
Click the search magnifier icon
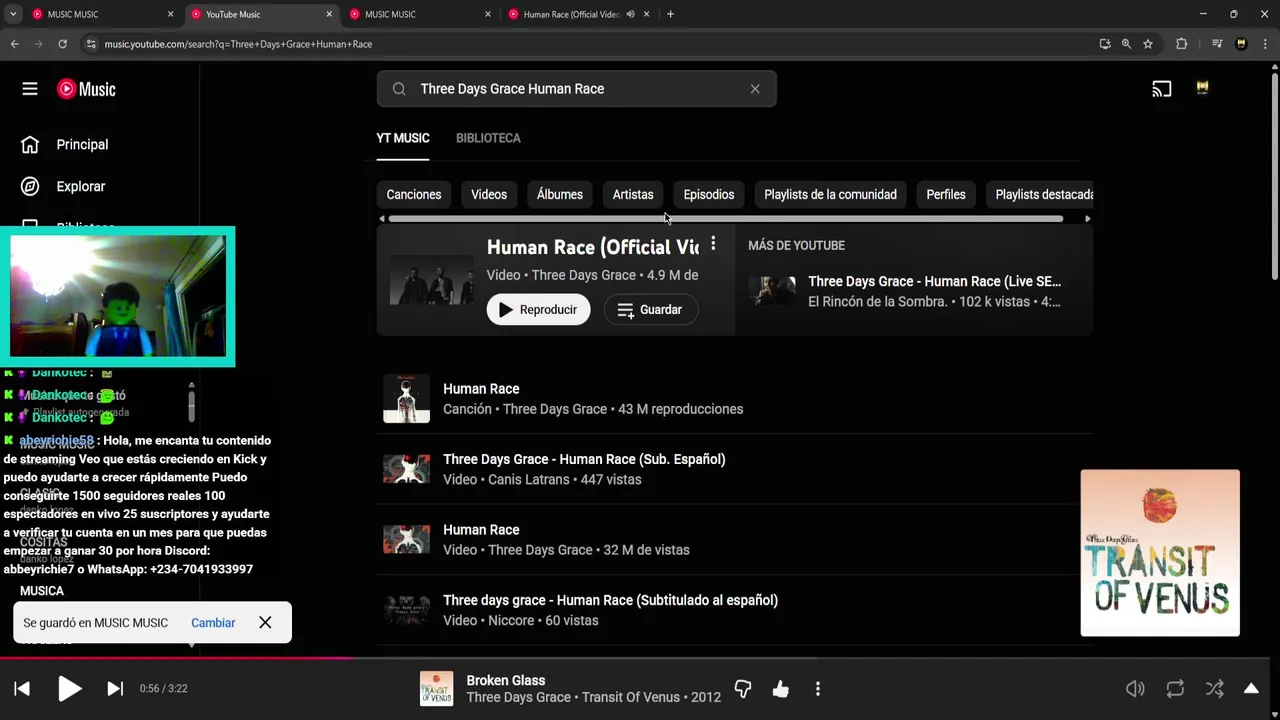pyautogui.click(x=399, y=89)
